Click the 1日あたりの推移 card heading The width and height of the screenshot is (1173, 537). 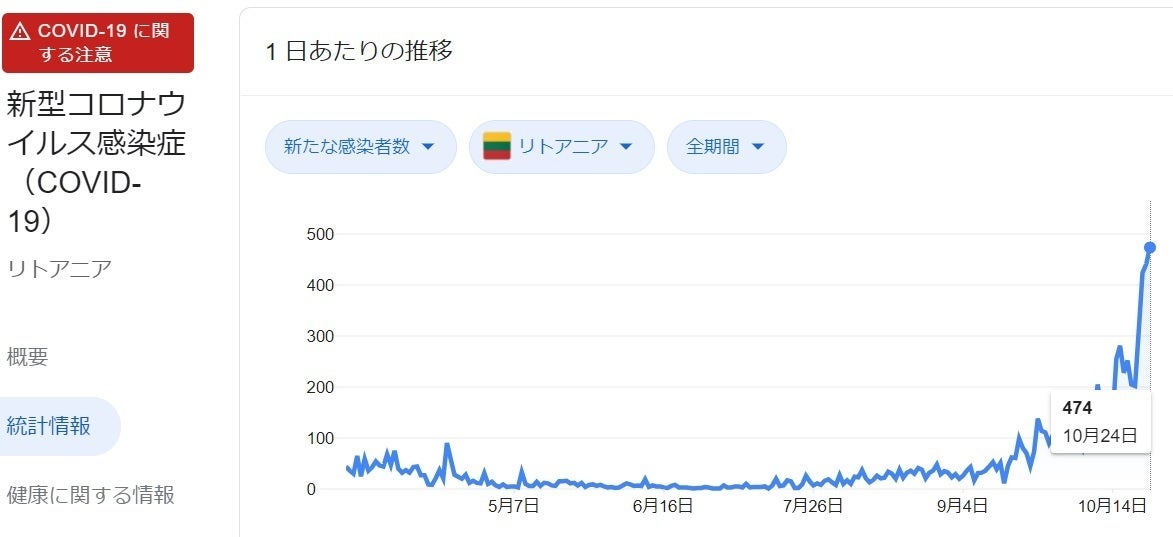pos(359,52)
